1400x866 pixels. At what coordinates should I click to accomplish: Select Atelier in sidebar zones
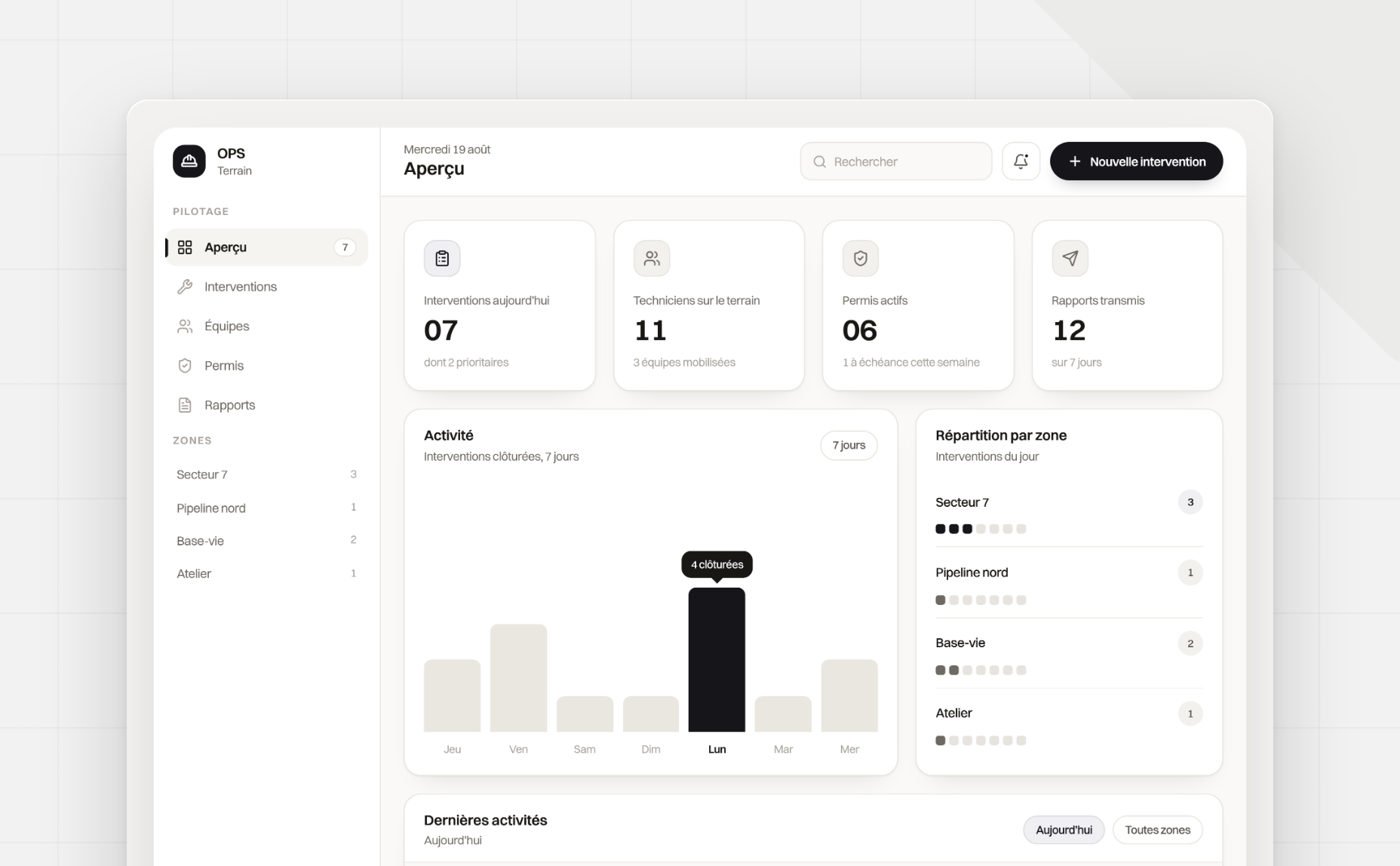(x=266, y=573)
